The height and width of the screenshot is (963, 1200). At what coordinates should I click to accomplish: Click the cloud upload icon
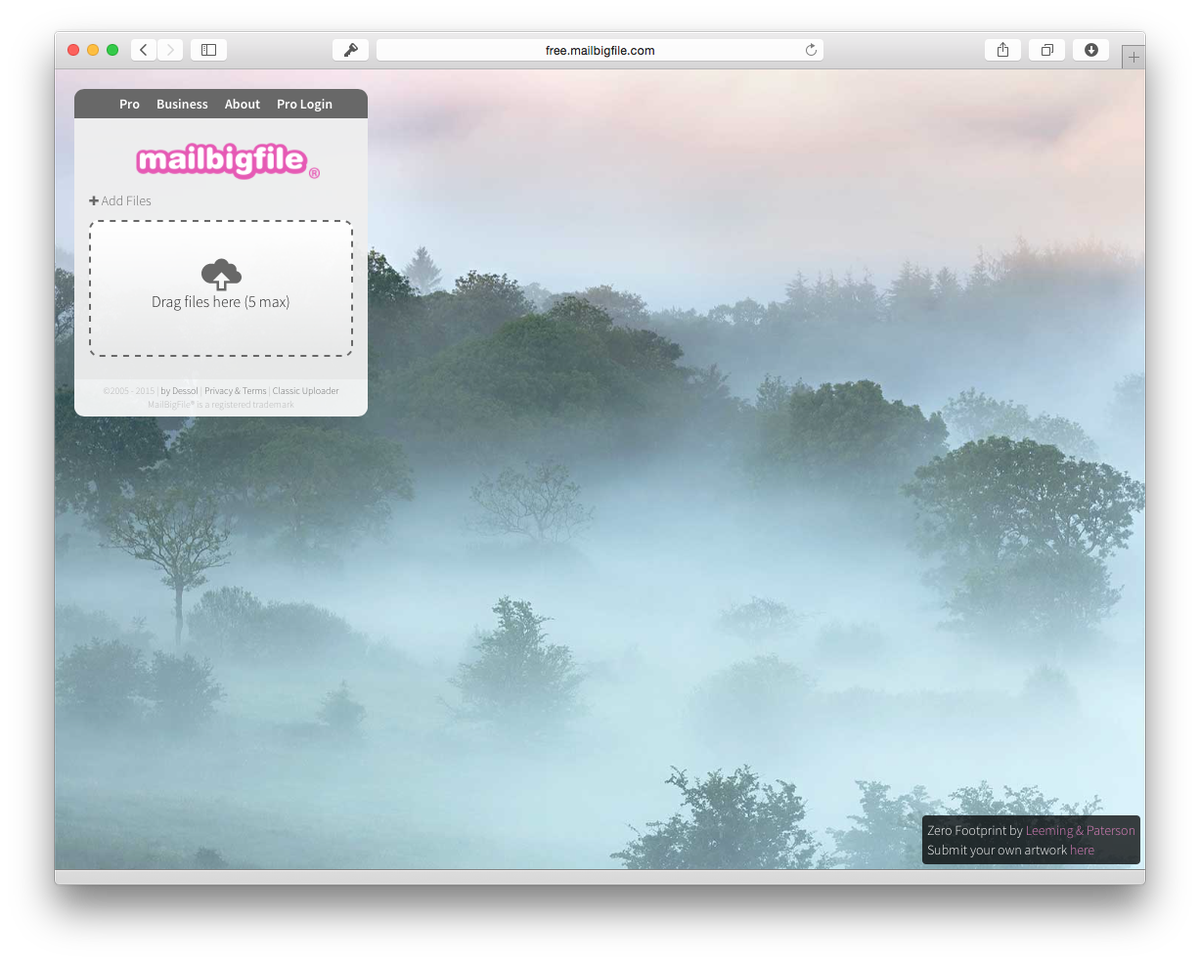pos(220,272)
